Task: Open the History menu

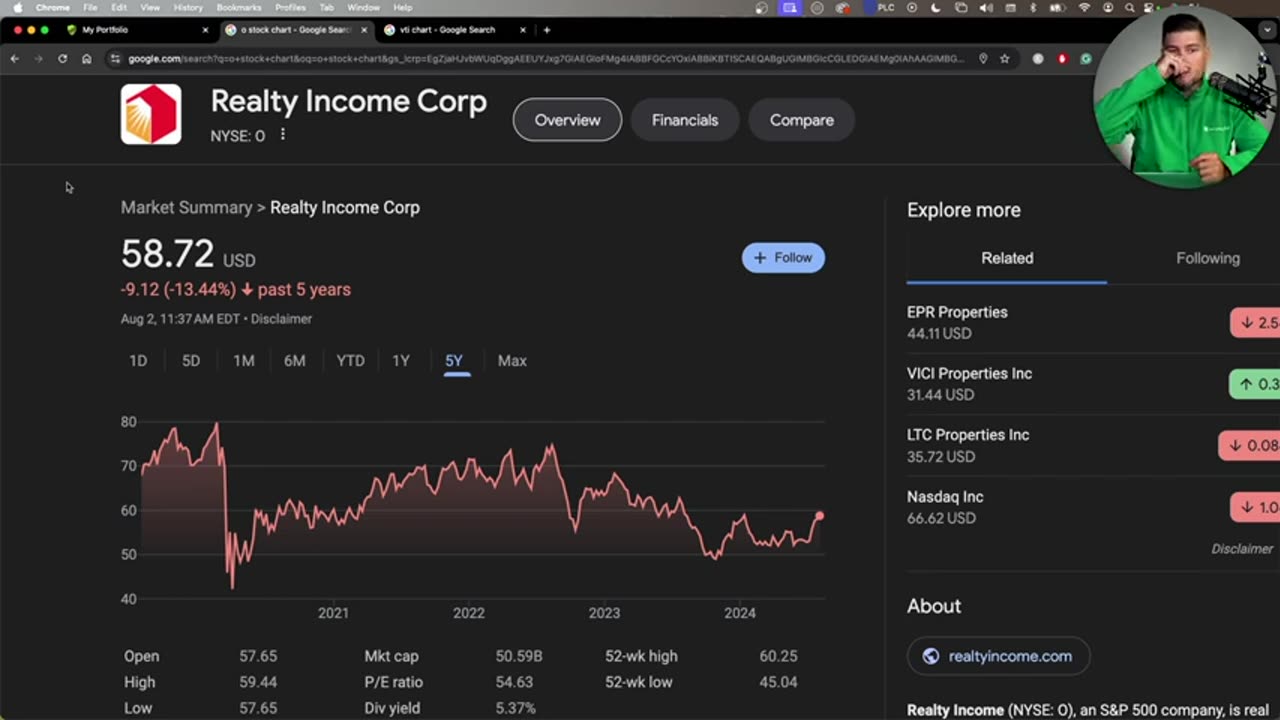Action: (x=188, y=7)
